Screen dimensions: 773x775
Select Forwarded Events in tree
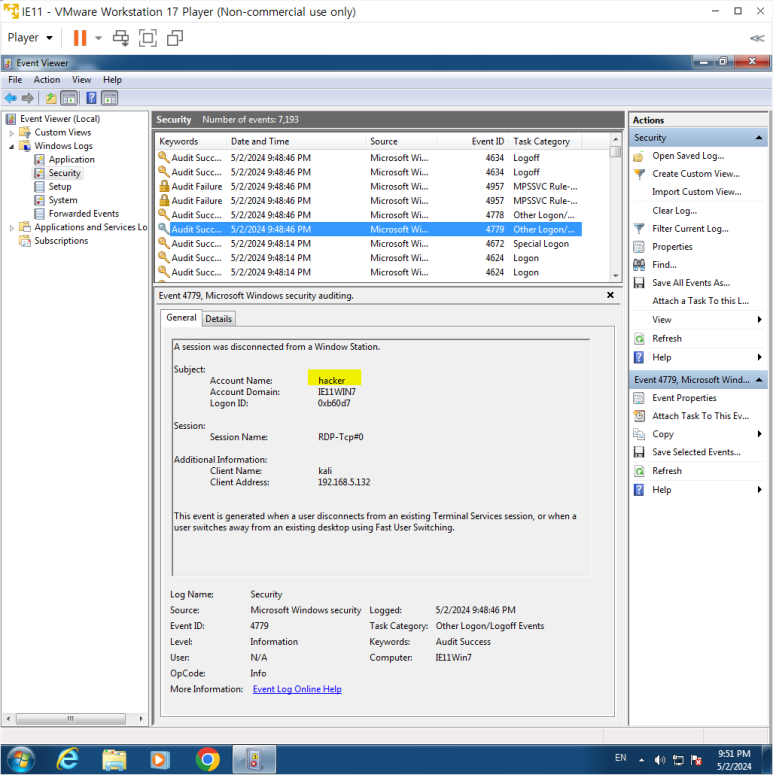coord(84,214)
